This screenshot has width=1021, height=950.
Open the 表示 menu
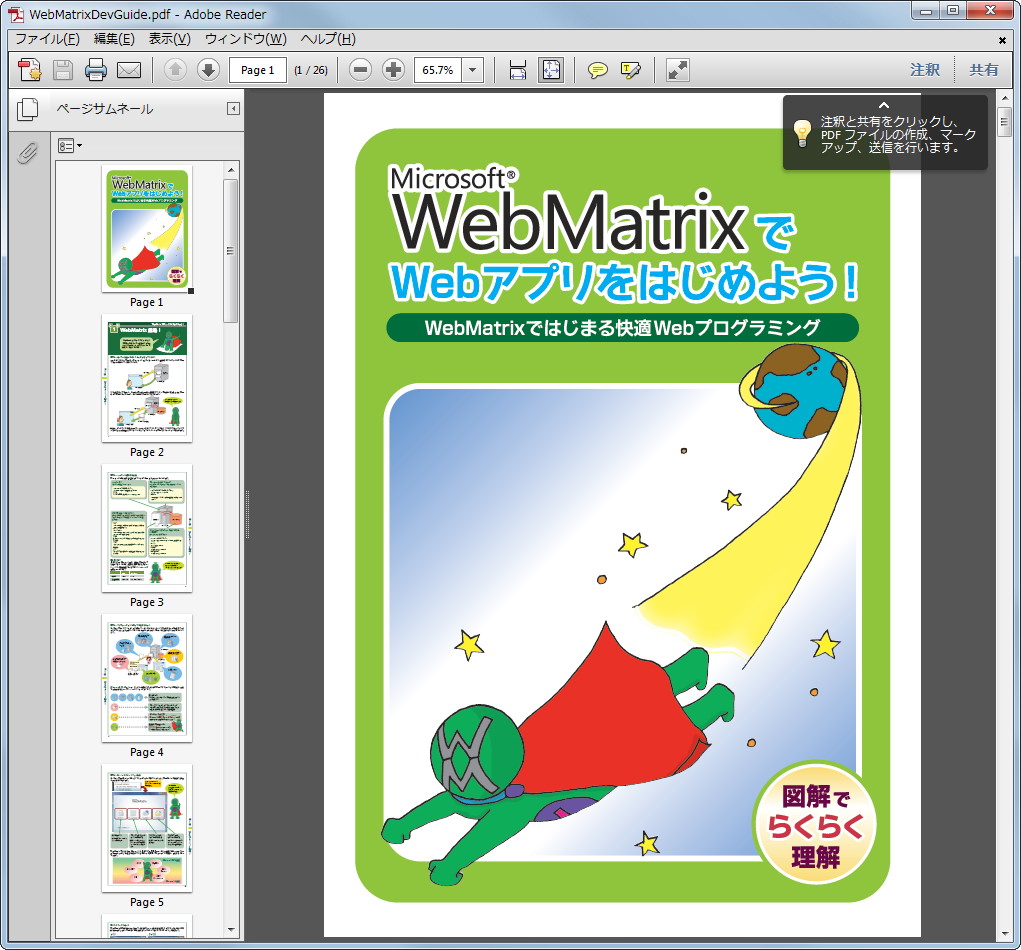point(169,38)
